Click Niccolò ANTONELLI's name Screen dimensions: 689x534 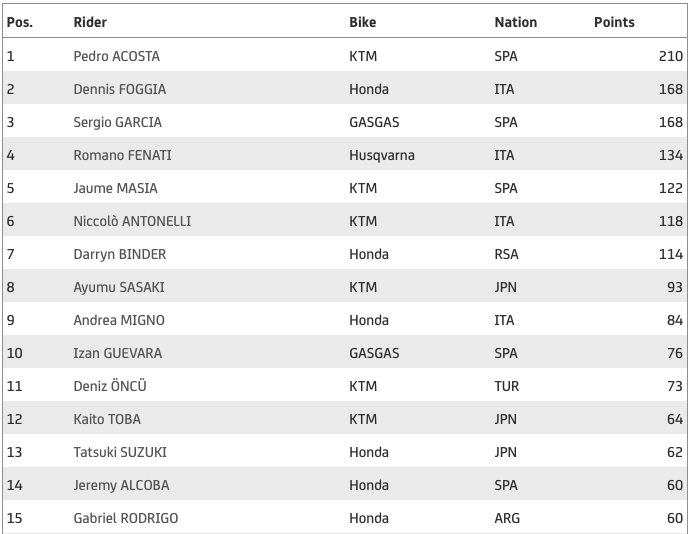click(132, 221)
